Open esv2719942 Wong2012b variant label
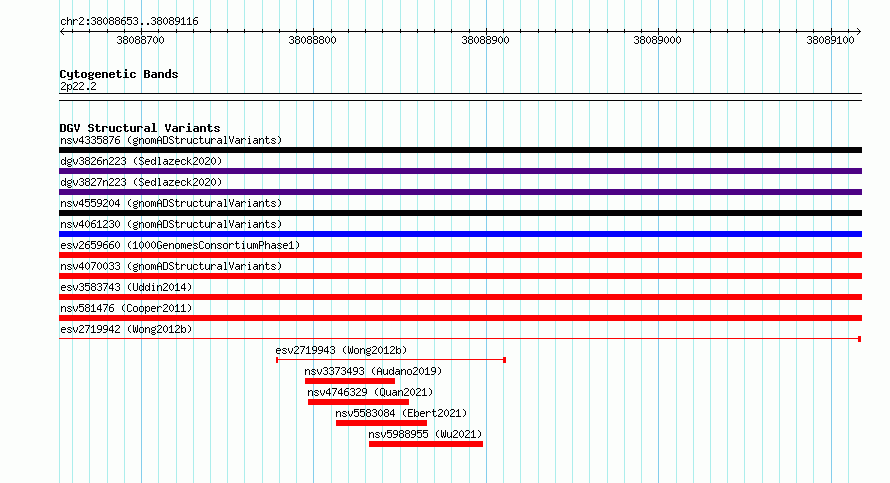This screenshot has width=890, height=483. point(126,329)
